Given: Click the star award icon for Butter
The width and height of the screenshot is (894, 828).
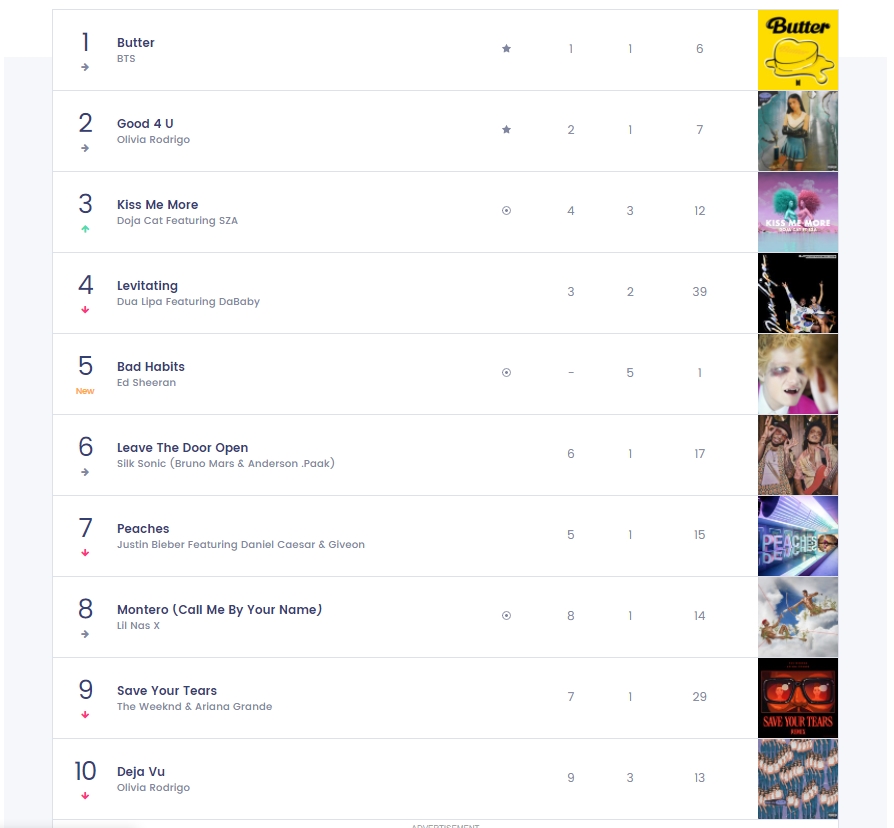Looking at the screenshot, I should pyautogui.click(x=506, y=48).
